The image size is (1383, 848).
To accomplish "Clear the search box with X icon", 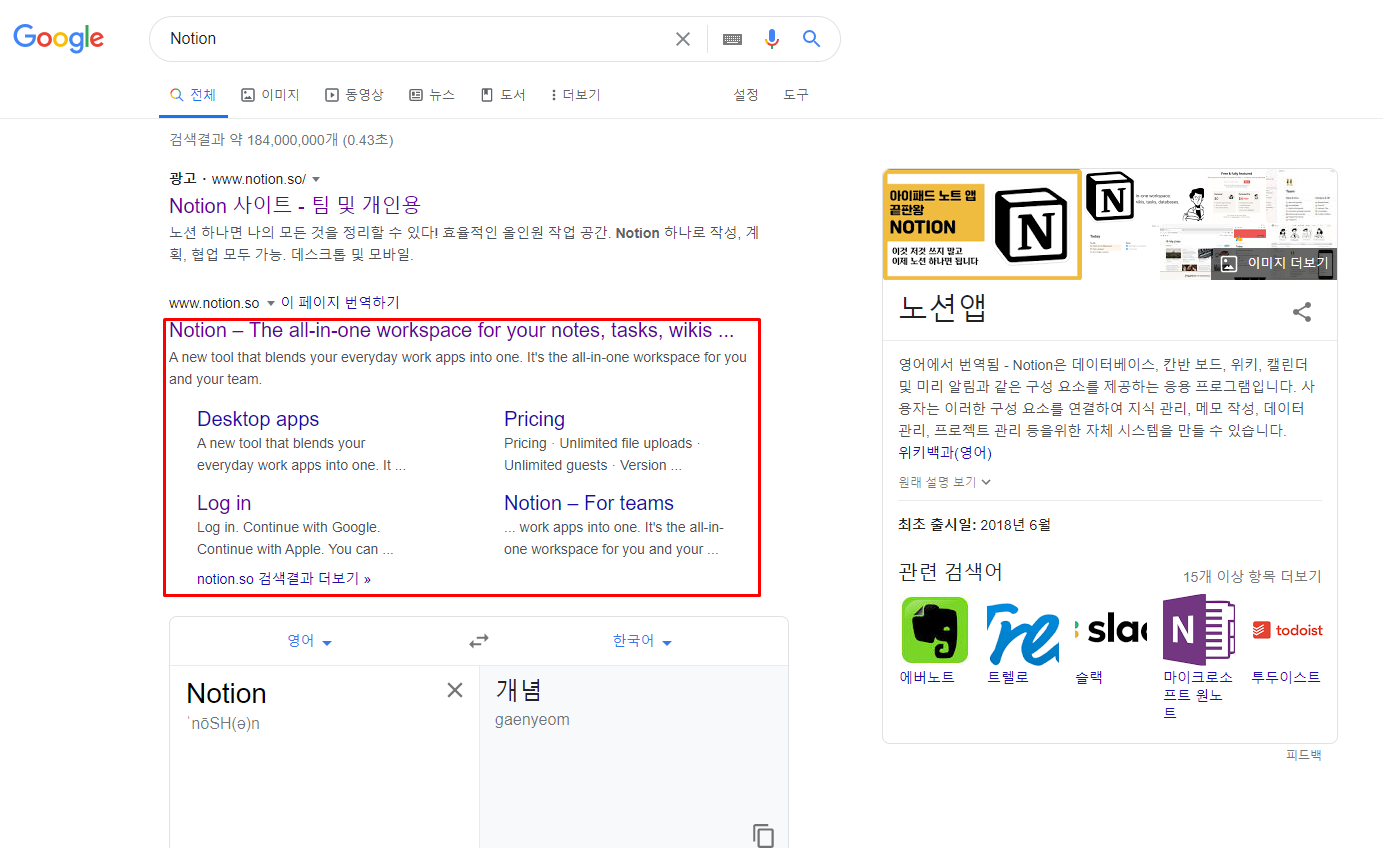I will click(683, 39).
